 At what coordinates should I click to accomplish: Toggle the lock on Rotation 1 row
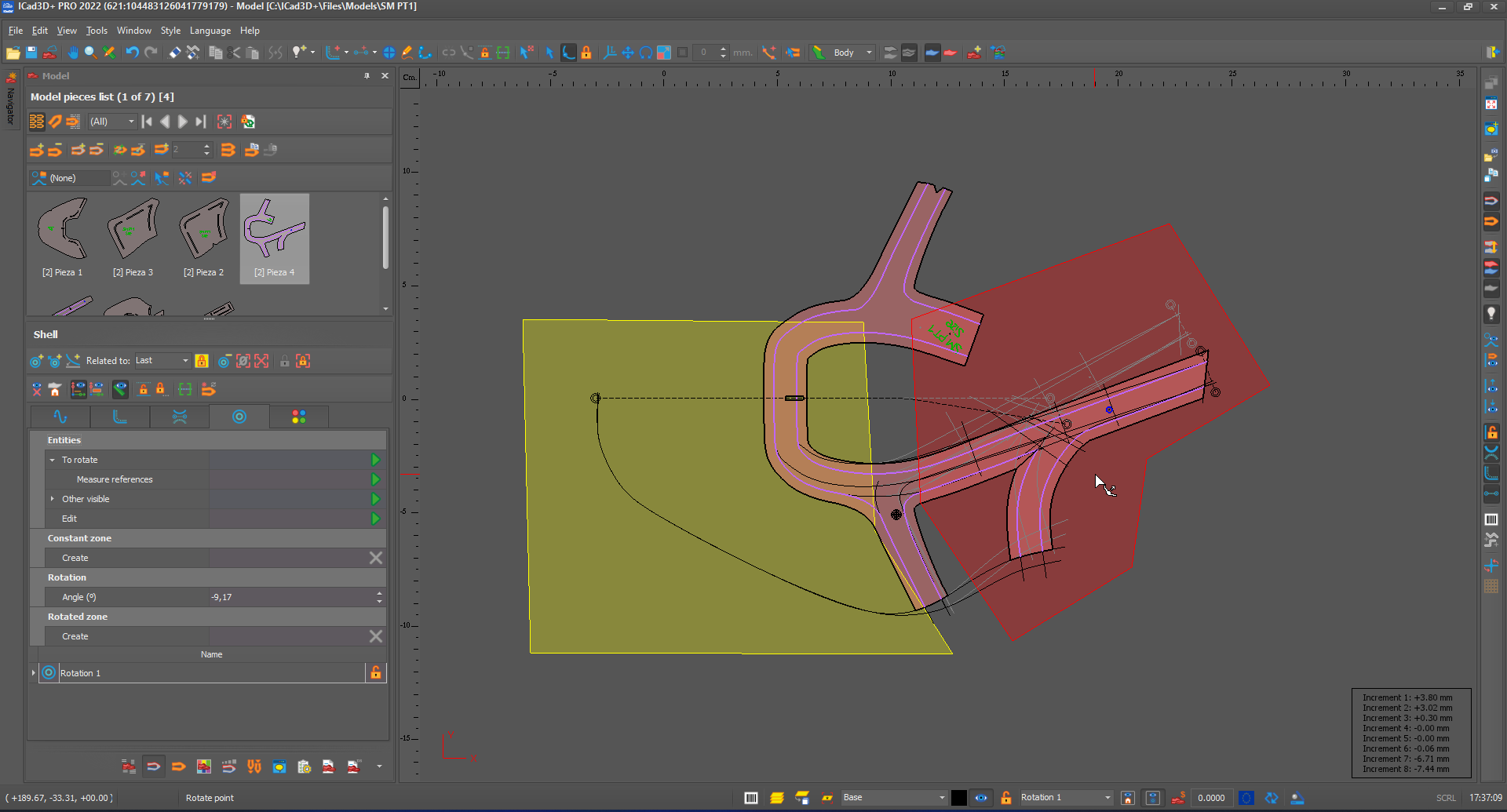tap(376, 673)
